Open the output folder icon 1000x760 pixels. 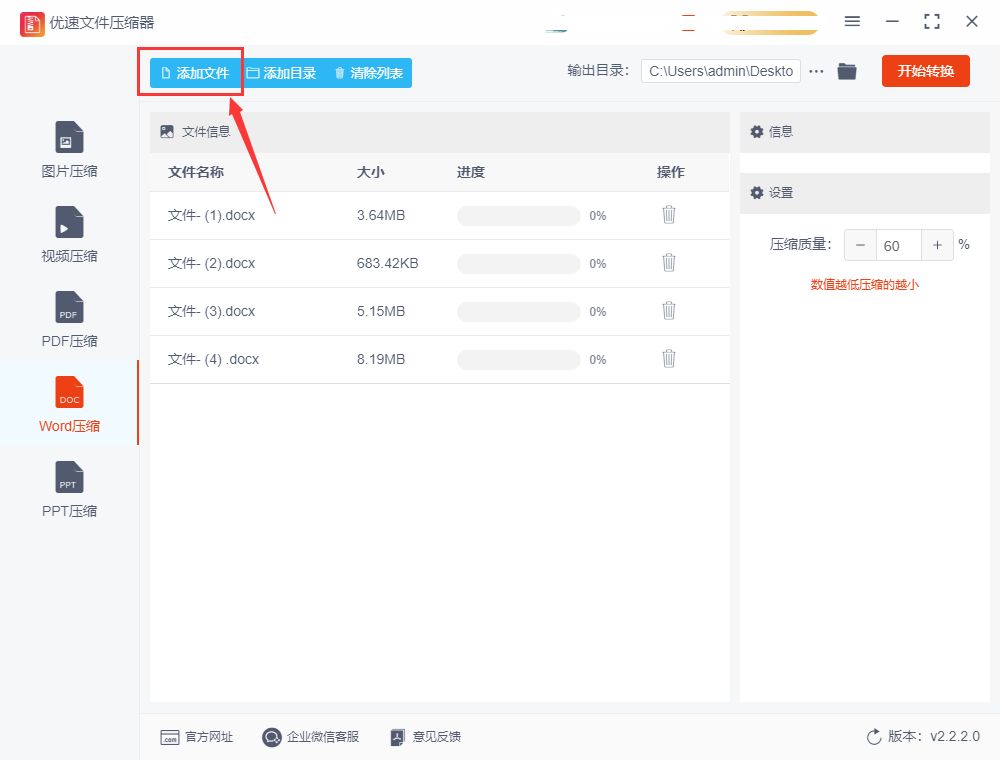pyautogui.click(x=846, y=71)
